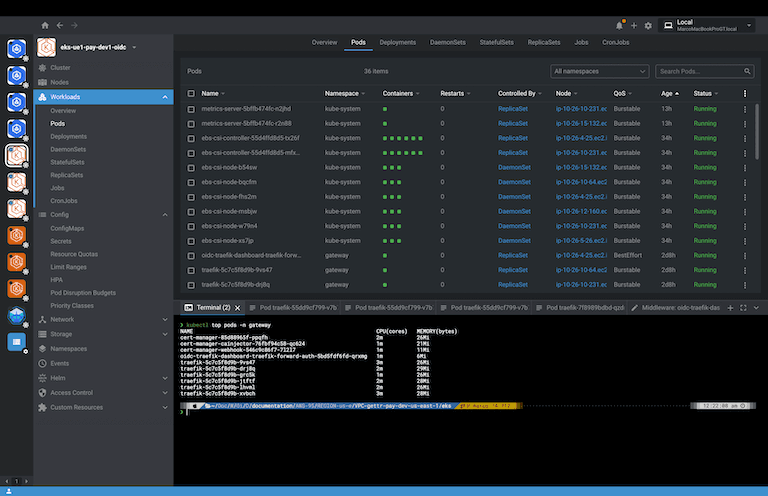Screen dimensions: 768x496
Task: Navigate forward with the right arrow
Action: [74, 25]
